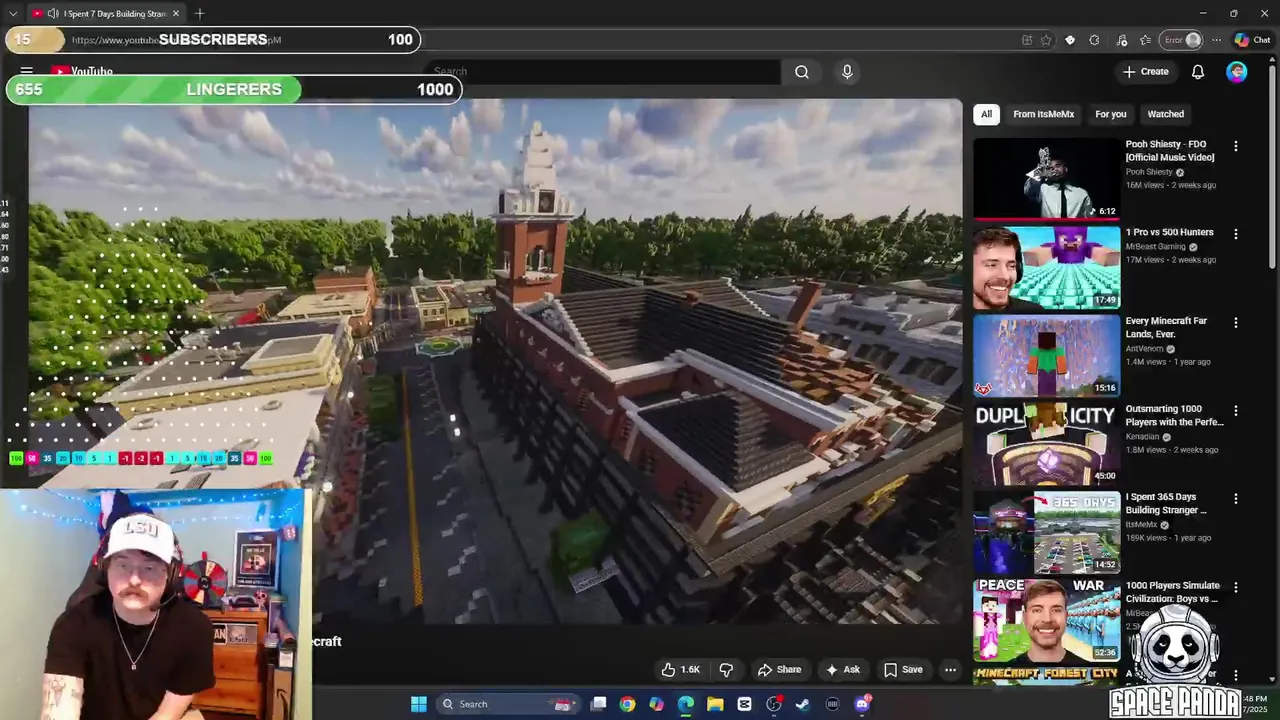The image size is (1280, 720).
Task: Open the YouTube account avatar menu
Action: tap(1237, 72)
